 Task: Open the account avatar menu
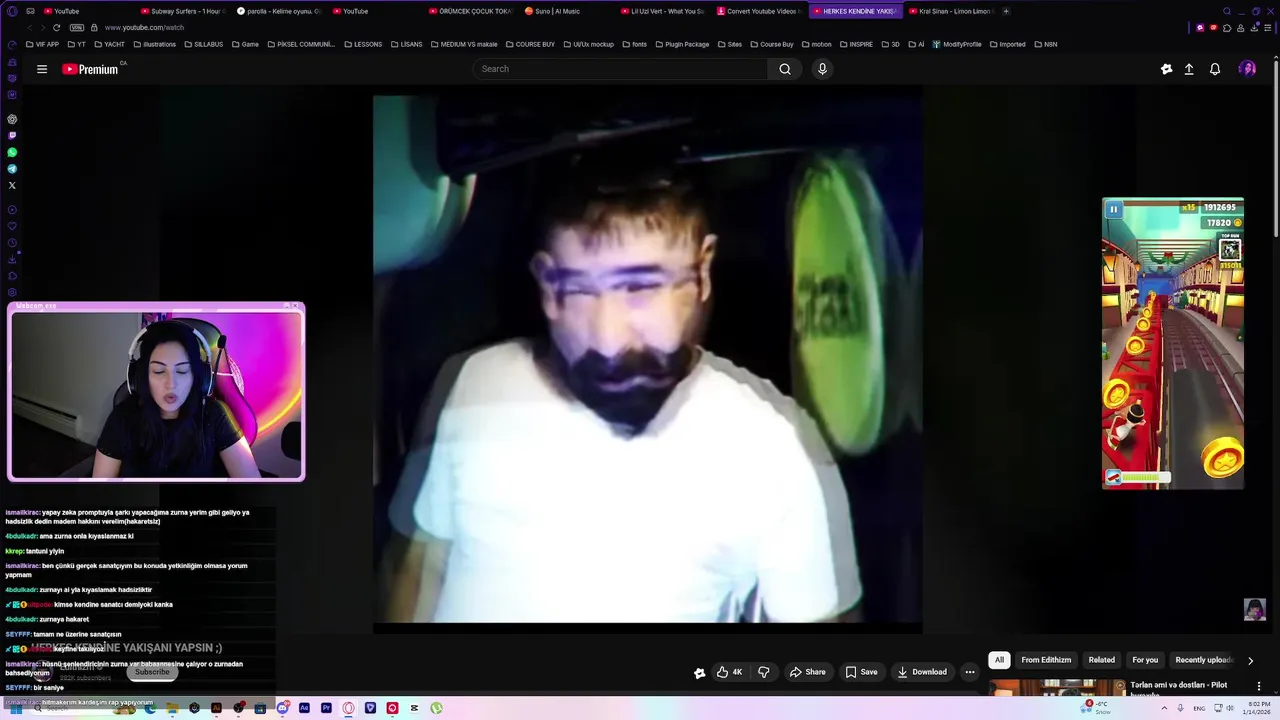coord(1247,69)
